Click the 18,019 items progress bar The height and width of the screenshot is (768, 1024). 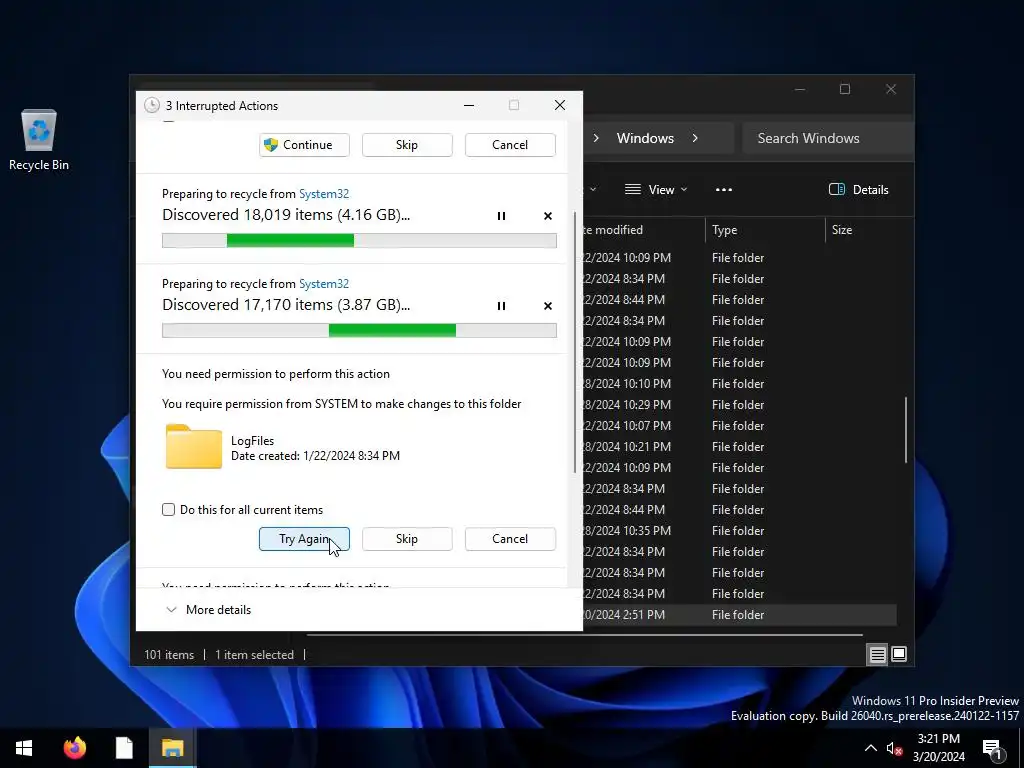click(359, 240)
